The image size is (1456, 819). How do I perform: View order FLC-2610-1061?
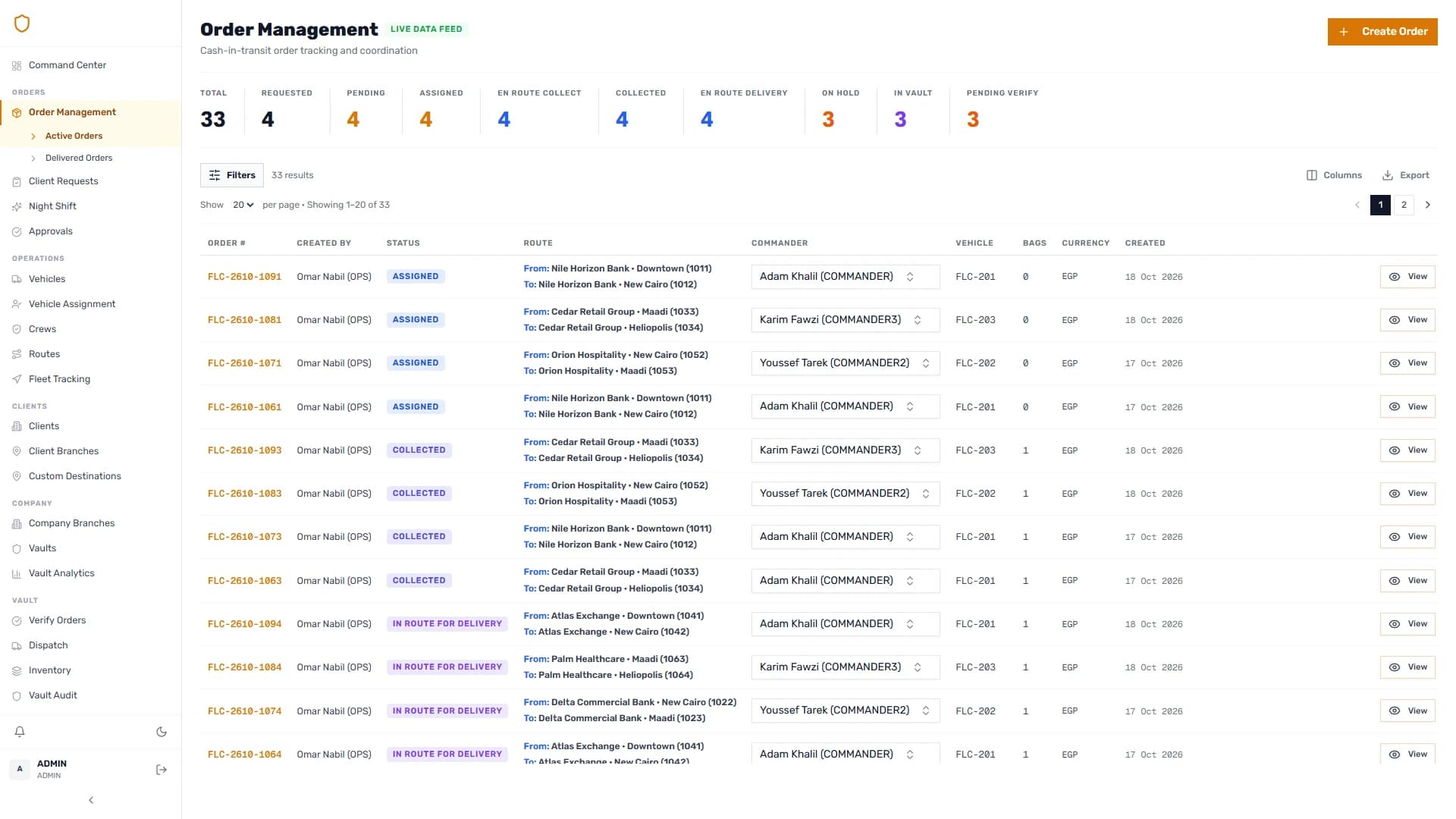[1407, 407]
